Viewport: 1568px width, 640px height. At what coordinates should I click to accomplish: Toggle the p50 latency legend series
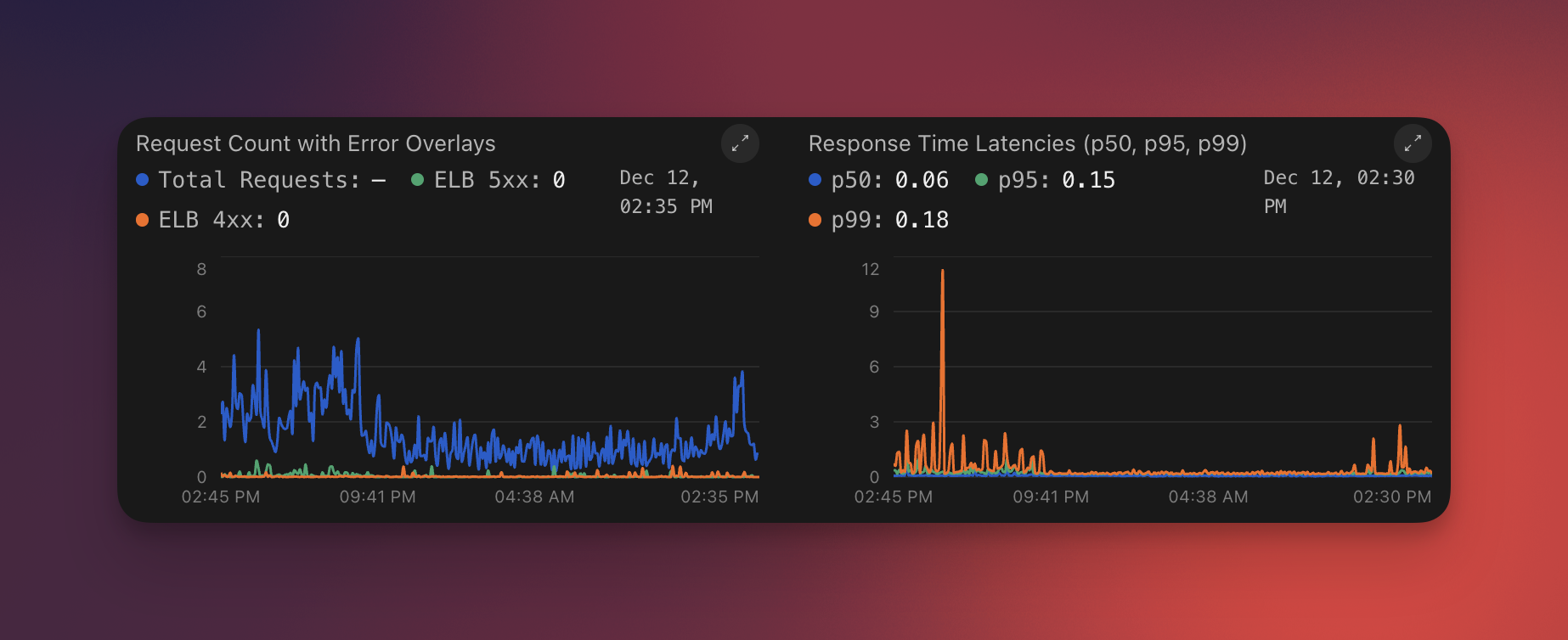879,180
